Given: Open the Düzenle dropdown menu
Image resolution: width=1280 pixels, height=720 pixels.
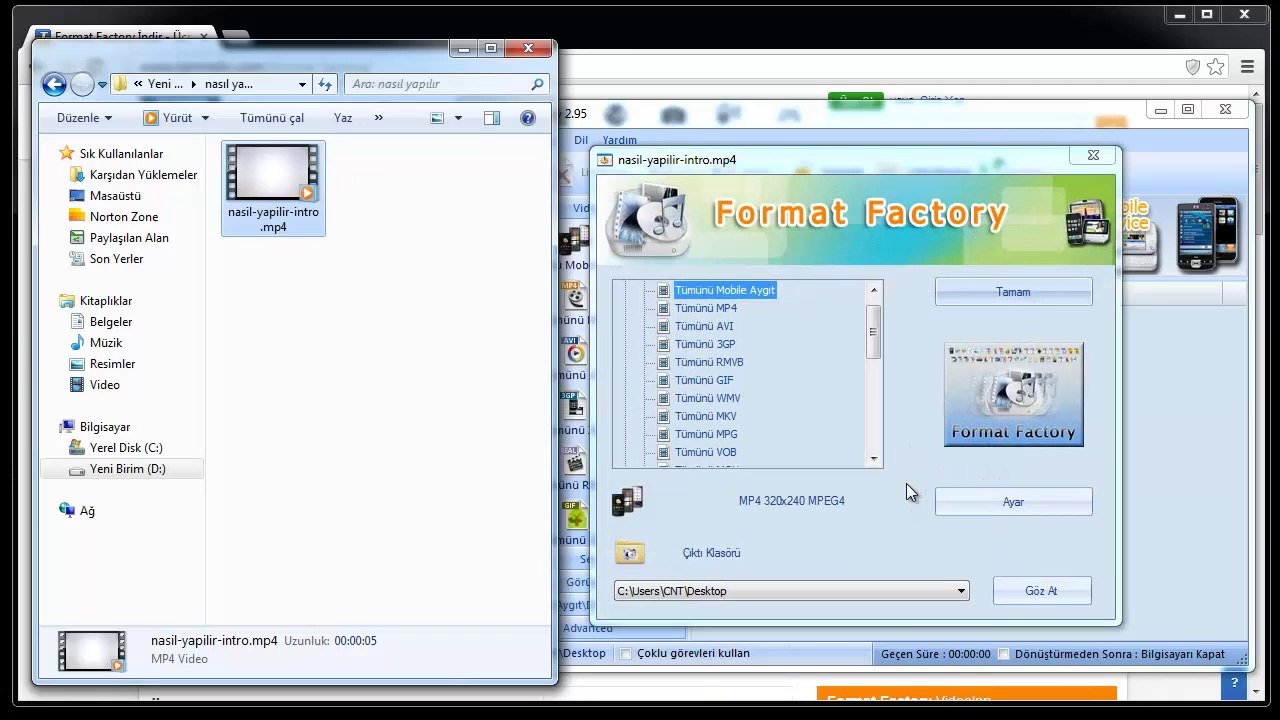Looking at the screenshot, I should point(84,118).
